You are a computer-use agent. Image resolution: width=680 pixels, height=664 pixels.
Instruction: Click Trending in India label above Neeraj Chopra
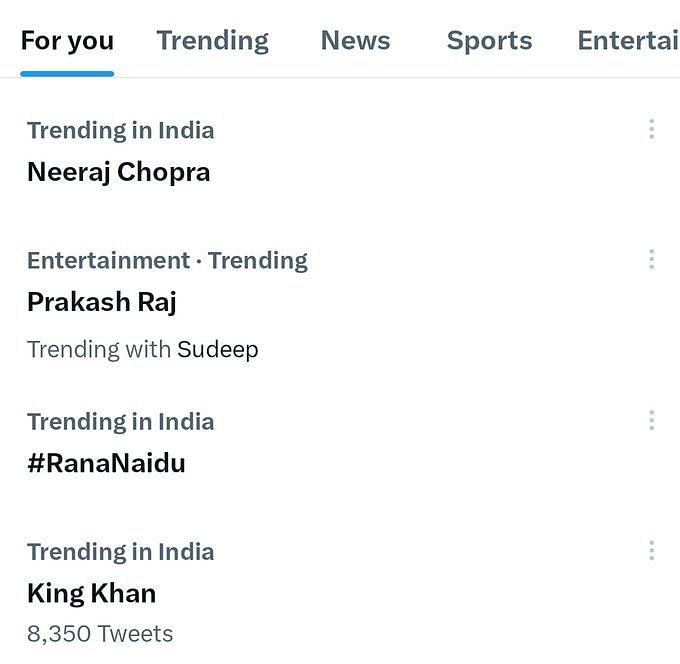(121, 131)
